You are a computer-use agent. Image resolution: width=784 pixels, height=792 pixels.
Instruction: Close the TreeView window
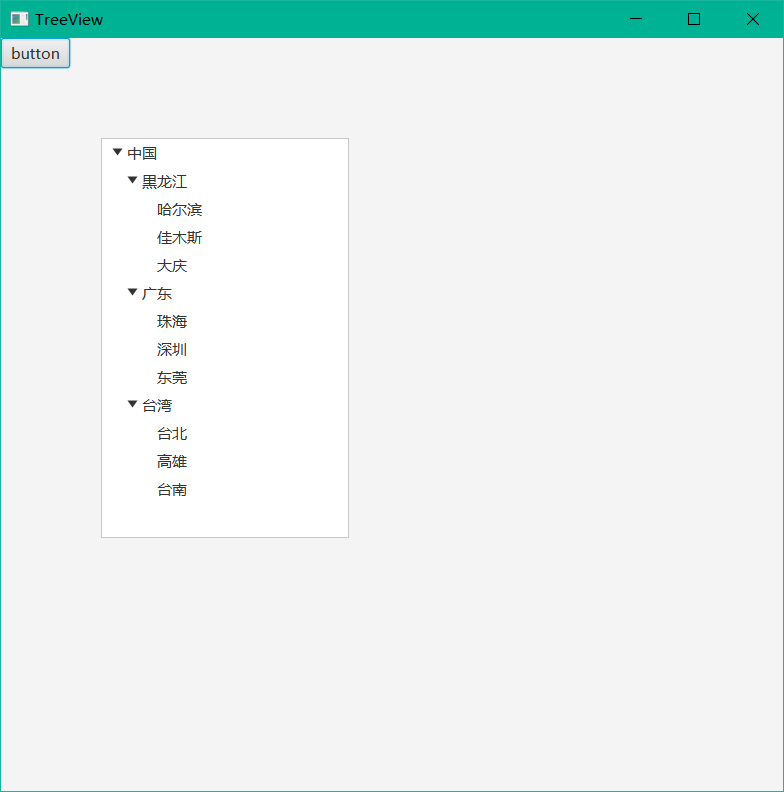coord(753,19)
